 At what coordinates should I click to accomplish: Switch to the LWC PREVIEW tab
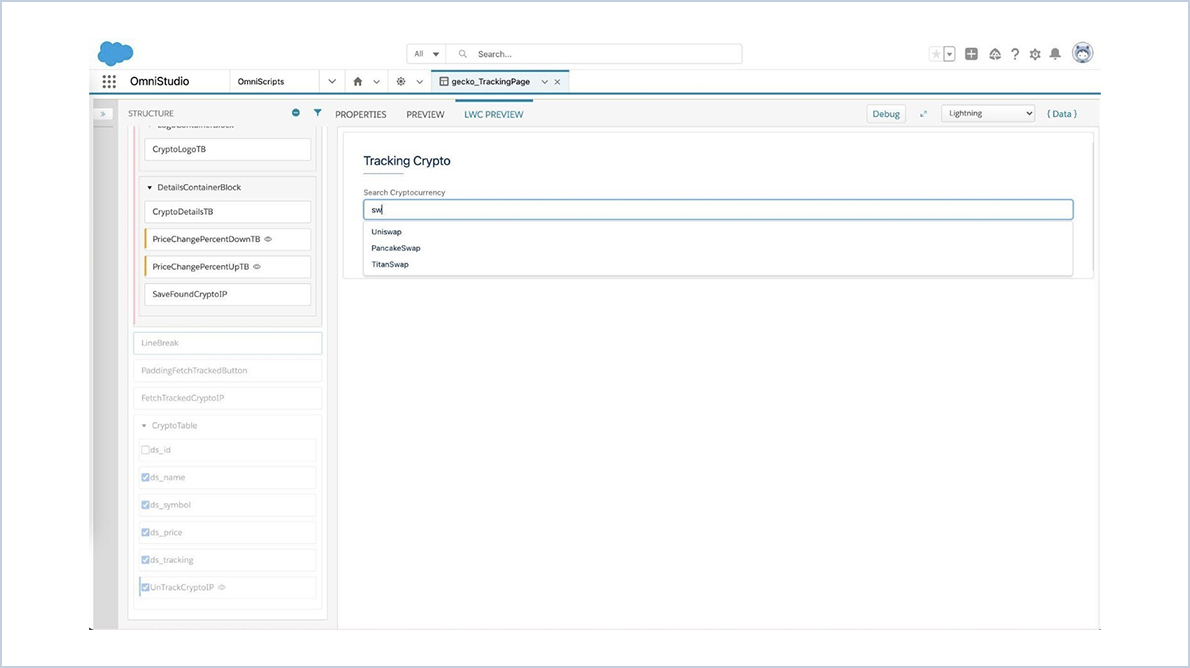coord(493,114)
